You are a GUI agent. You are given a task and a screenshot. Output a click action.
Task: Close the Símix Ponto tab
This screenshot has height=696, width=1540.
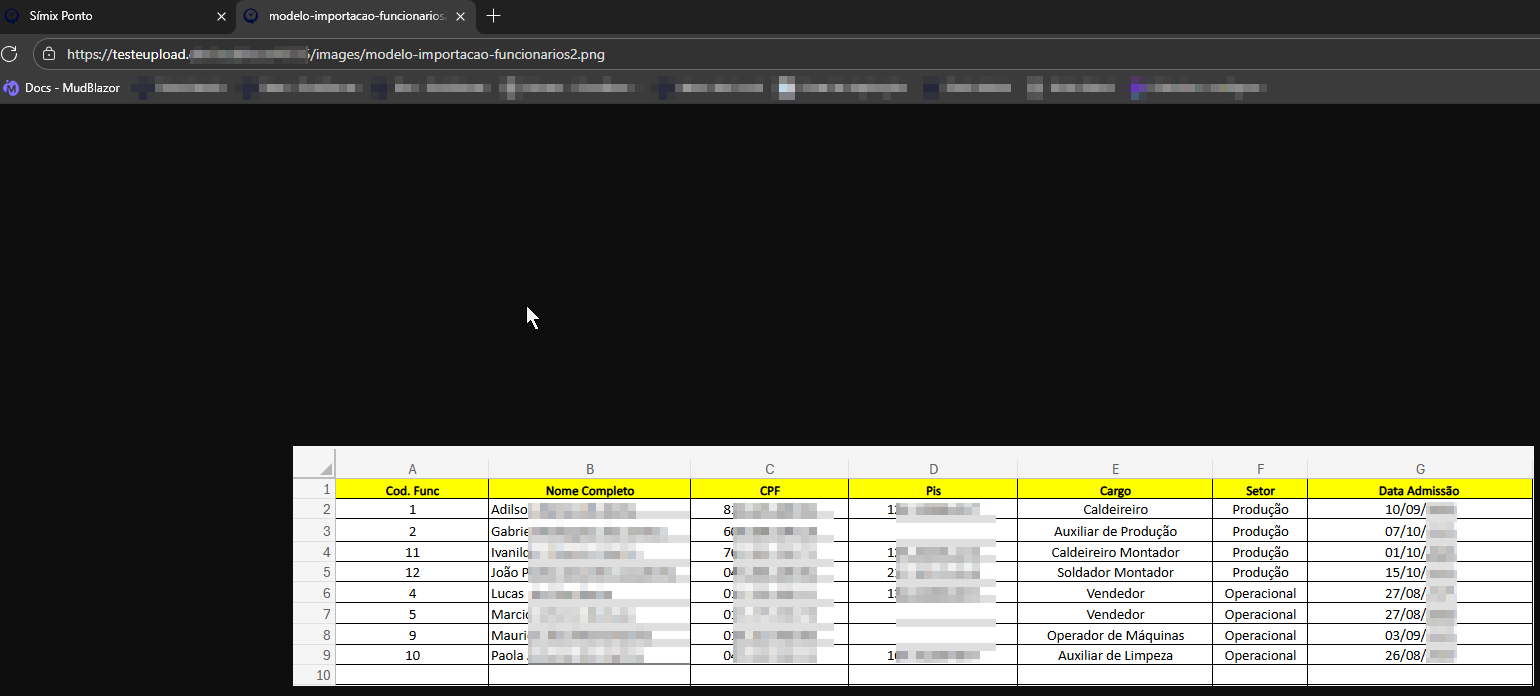pyautogui.click(x=221, y=16)
